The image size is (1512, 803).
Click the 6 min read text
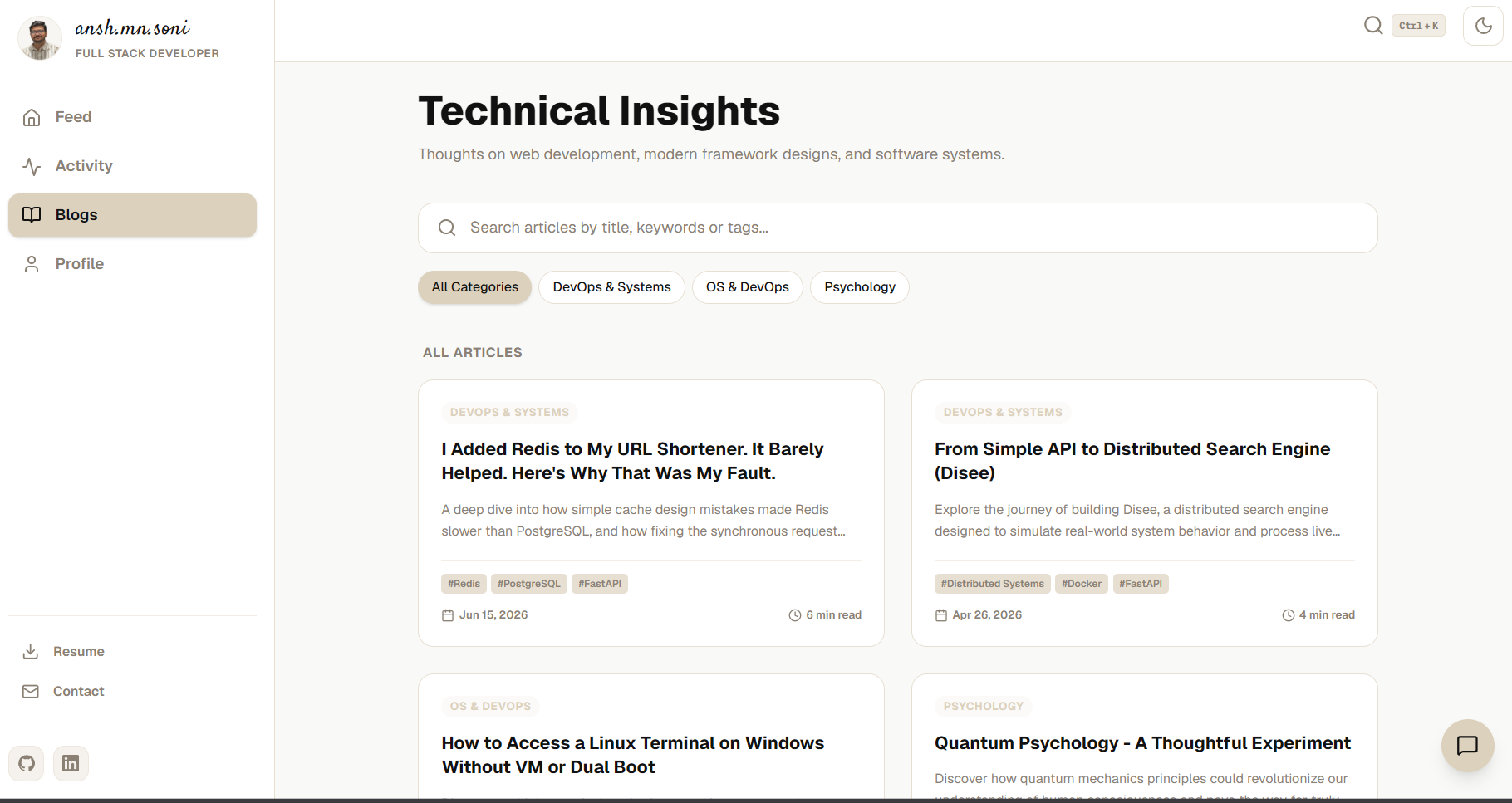pyautogui.click(x=833, y=615)
